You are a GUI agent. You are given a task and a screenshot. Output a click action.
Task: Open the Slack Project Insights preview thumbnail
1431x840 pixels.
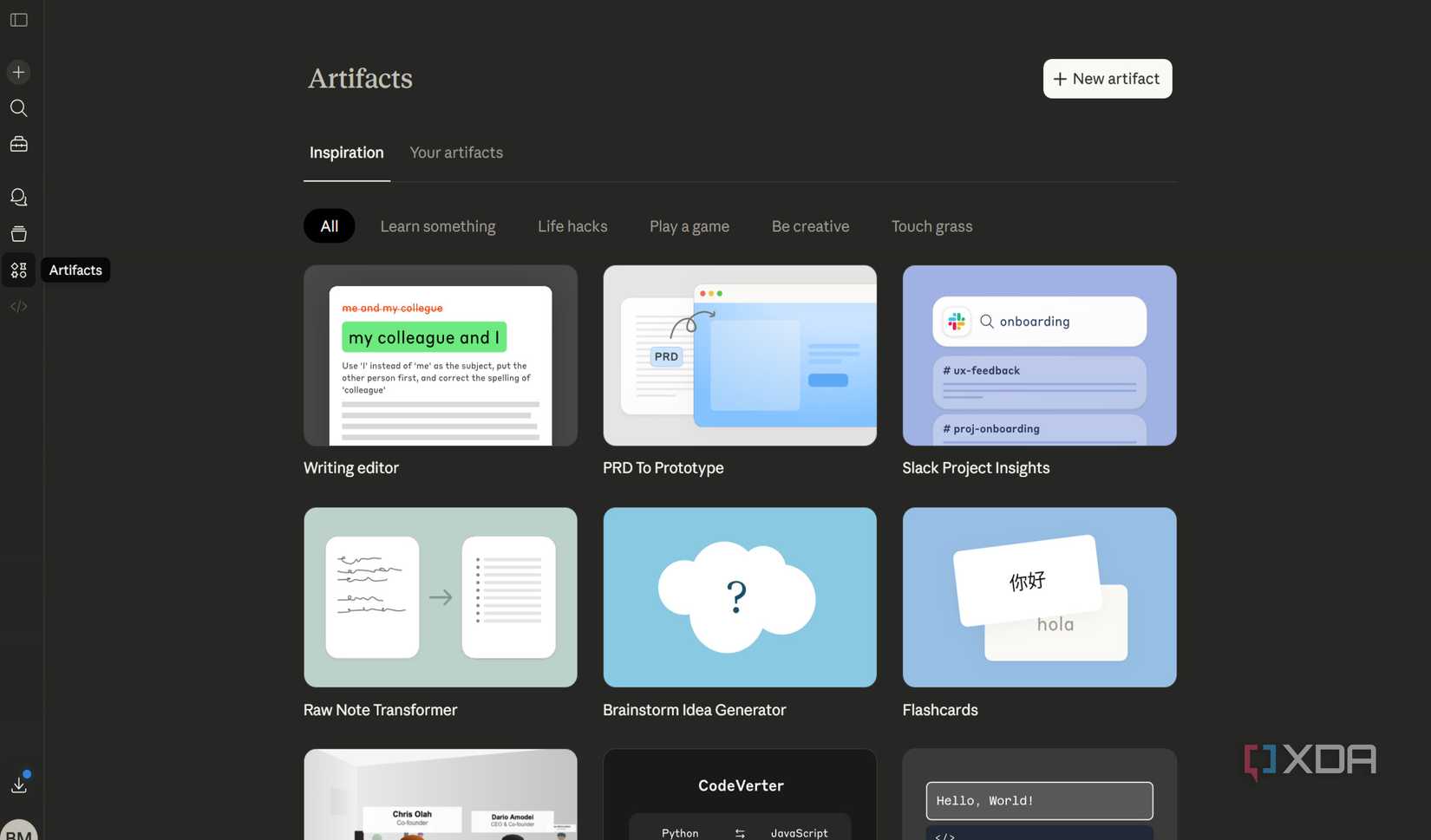(x=1040, y=355)
